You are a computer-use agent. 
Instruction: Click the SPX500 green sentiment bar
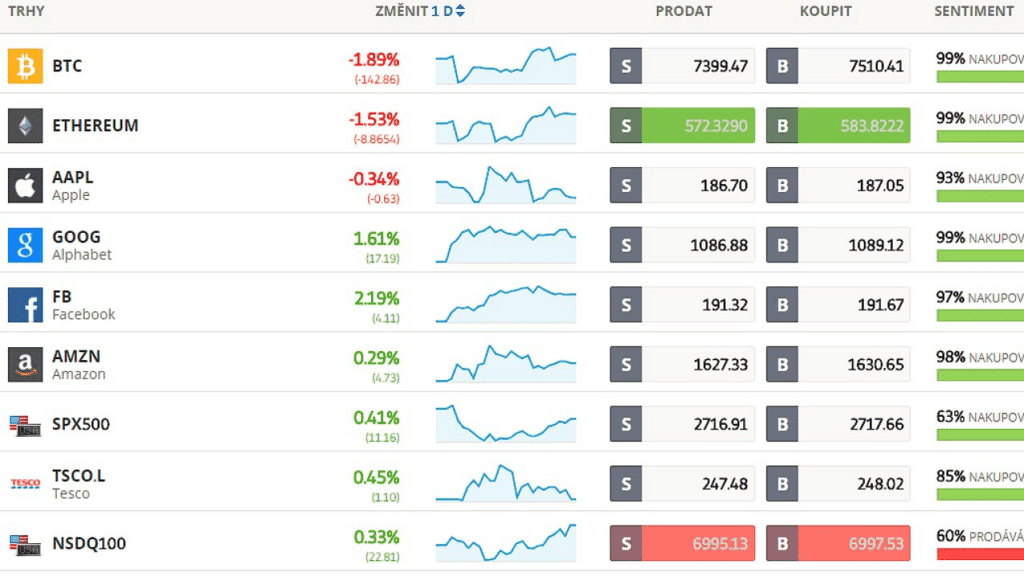pyautogui.click(x=980, y=434)
